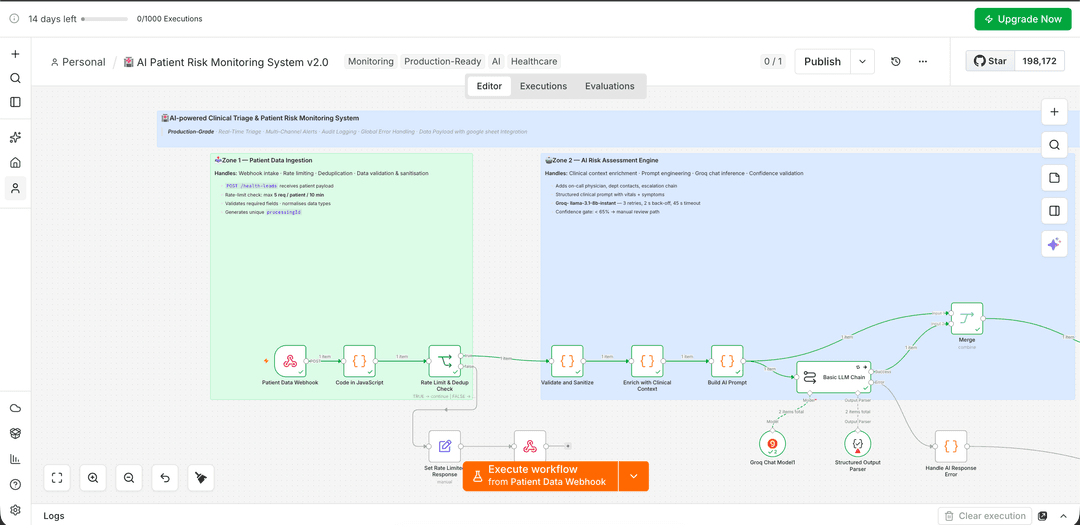Select the Enrich with Clinical Context node
The width and height of the screenshot is (1080, 525).
[647, 361]
